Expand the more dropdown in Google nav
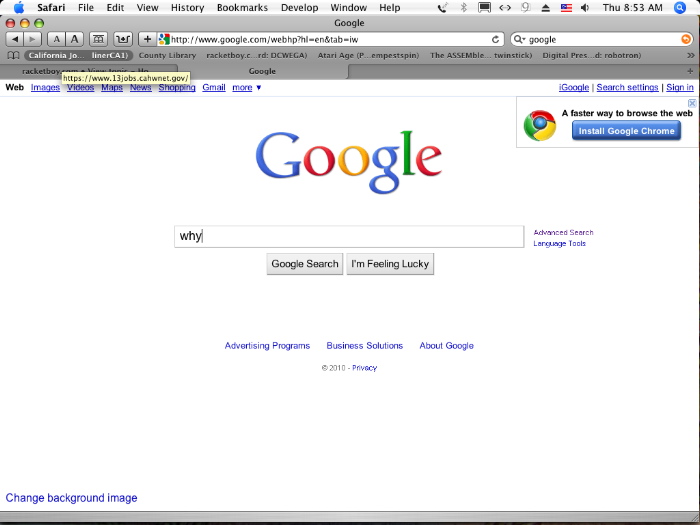This screenshot has height=525, width=700. pyautogui.click(x=247, y=88)
